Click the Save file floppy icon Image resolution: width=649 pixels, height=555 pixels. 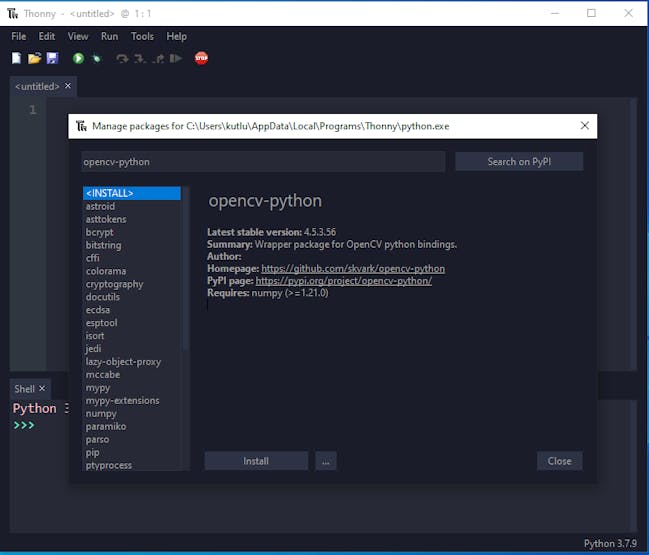52,59
